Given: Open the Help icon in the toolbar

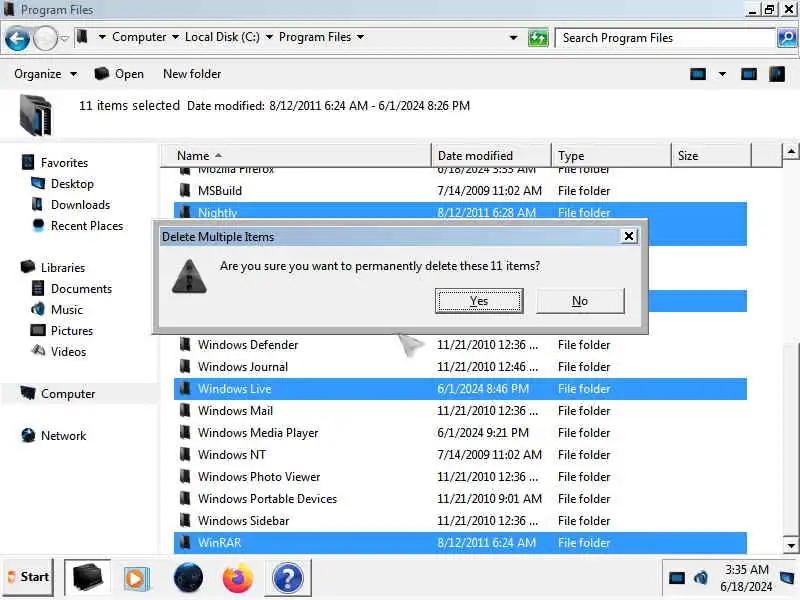Looking at the screenshot, I should pyautogui.click(x=777, y=74).
